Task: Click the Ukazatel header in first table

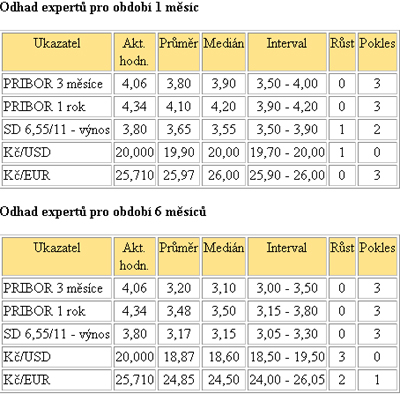Action: point(57,52)
